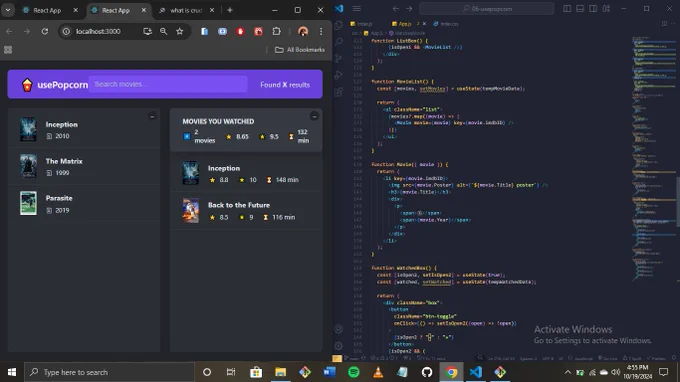Open VS Code Manage gear menu

(x=339, y=346)
